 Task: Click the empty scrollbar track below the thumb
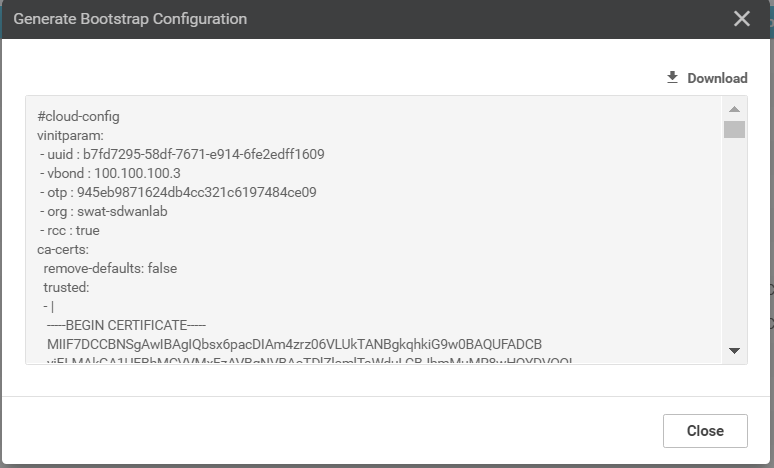(x=734, y=240)
